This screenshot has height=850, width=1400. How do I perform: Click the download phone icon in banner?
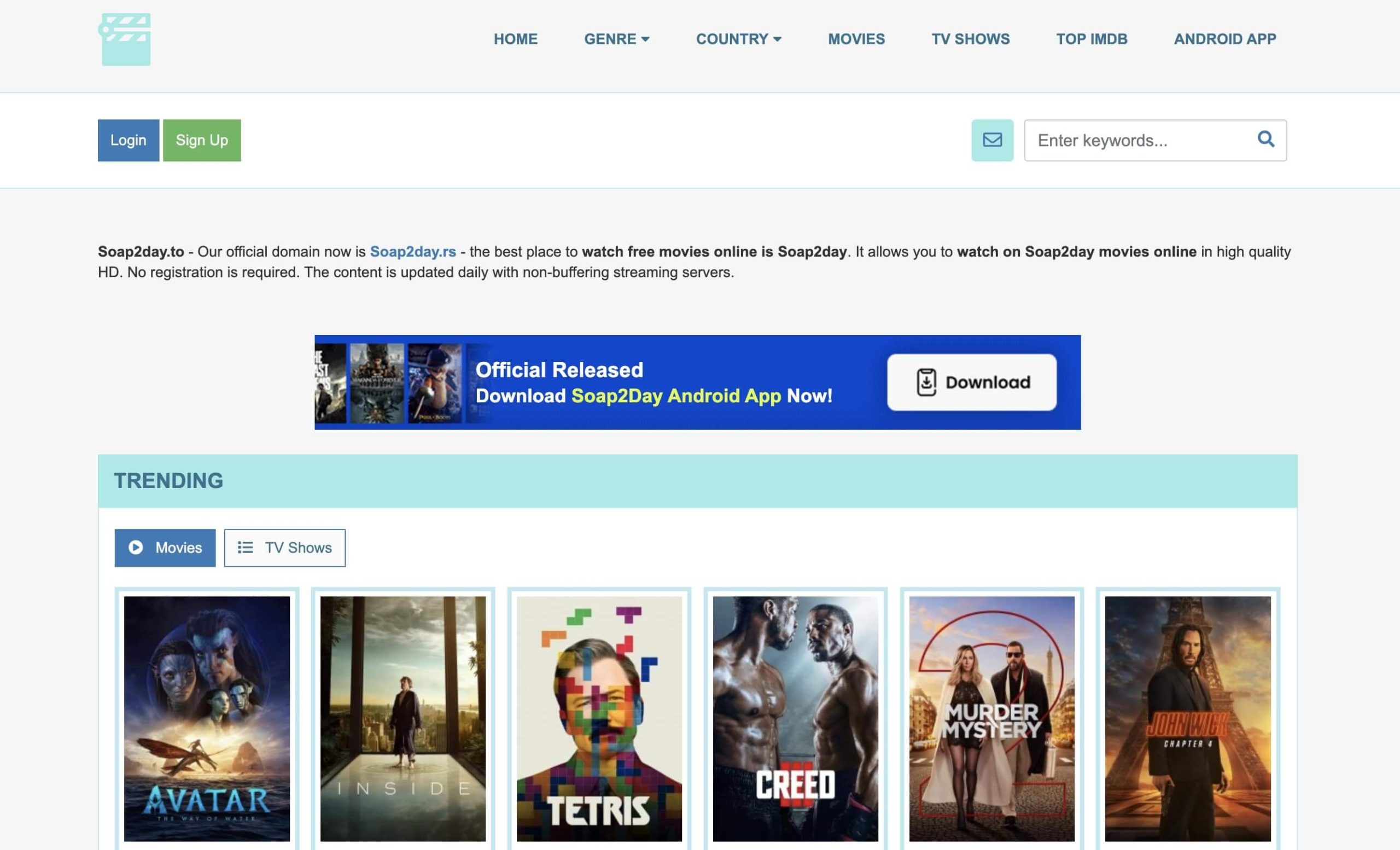[x=926, y=382]
